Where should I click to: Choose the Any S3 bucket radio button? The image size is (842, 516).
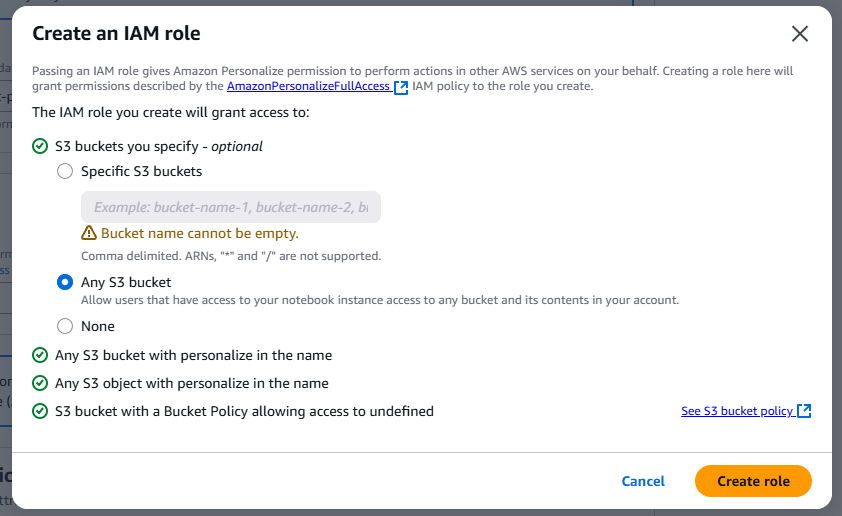coord(65,282)
